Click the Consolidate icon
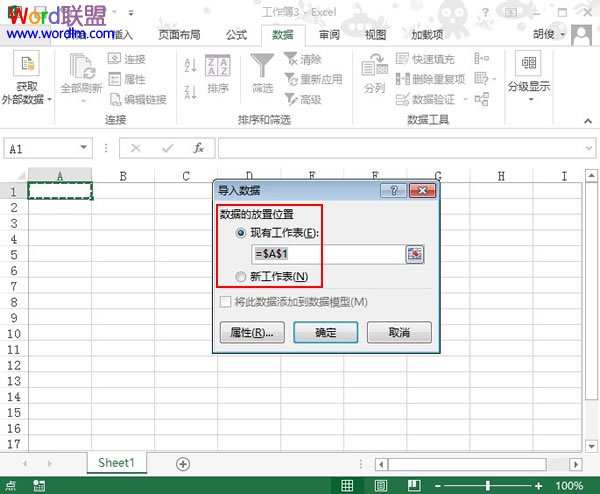This screenshot has width=600, height=494. pyautogui.click(x=481, y=59)
